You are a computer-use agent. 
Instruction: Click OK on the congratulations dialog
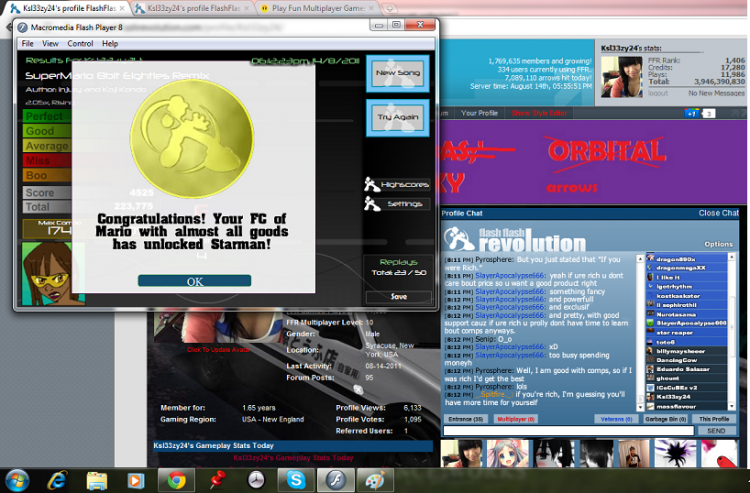(x=195, y=281)
